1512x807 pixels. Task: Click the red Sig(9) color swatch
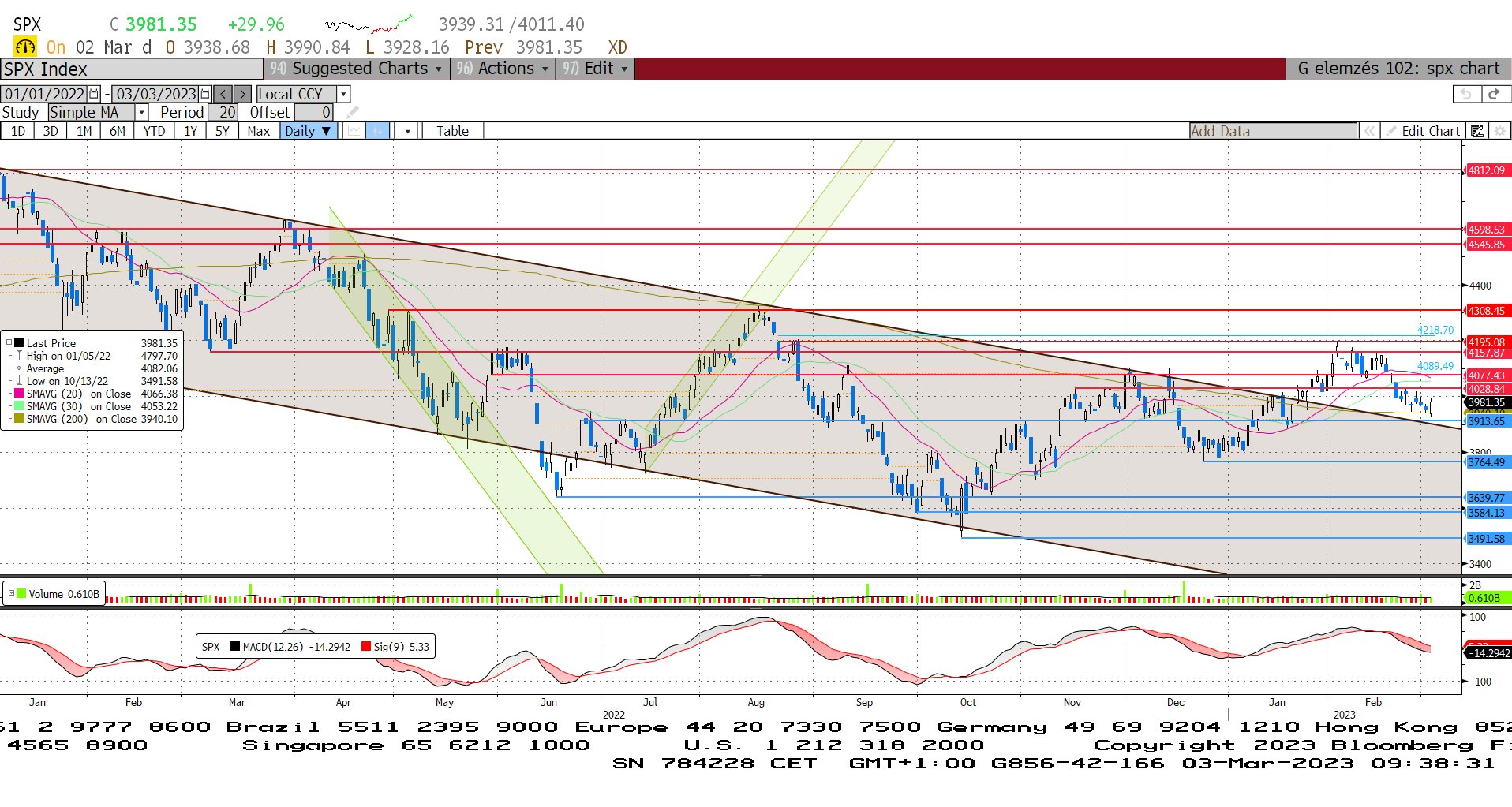(x=366, y=647)
